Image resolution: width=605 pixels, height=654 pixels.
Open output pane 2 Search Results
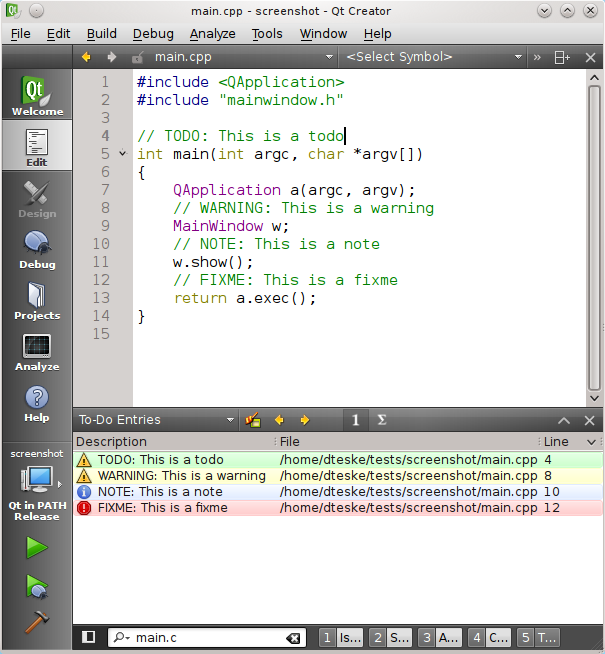coord(391,638)
